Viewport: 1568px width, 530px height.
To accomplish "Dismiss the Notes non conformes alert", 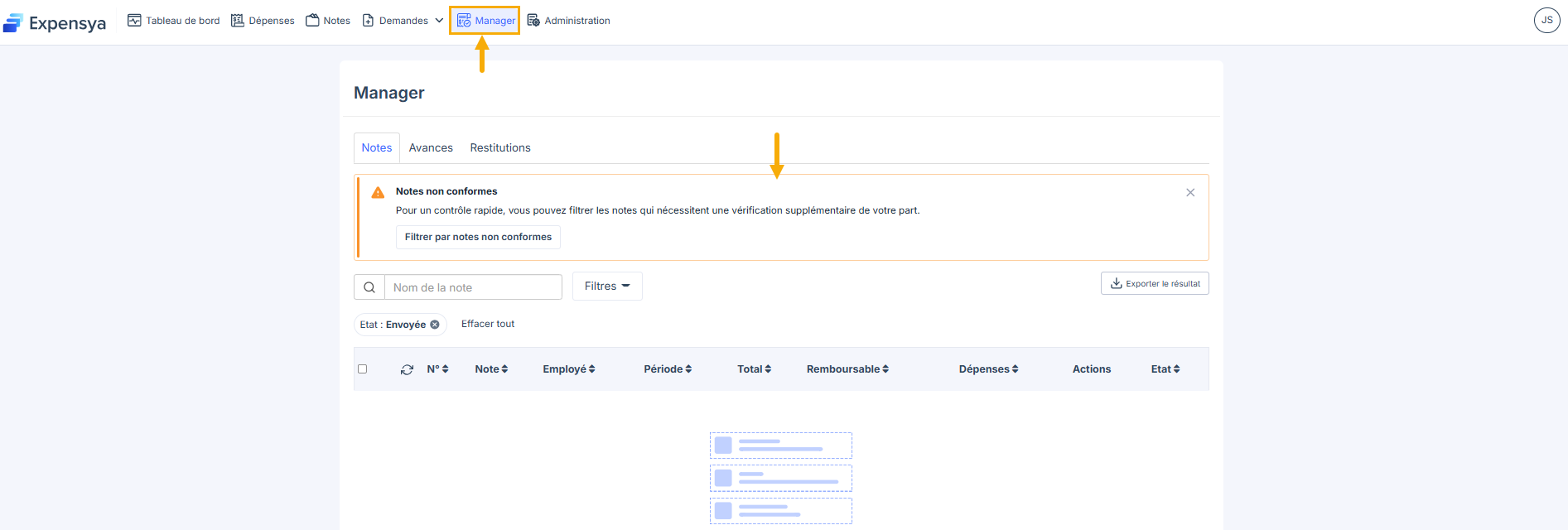I will (x=1190, y=192).
